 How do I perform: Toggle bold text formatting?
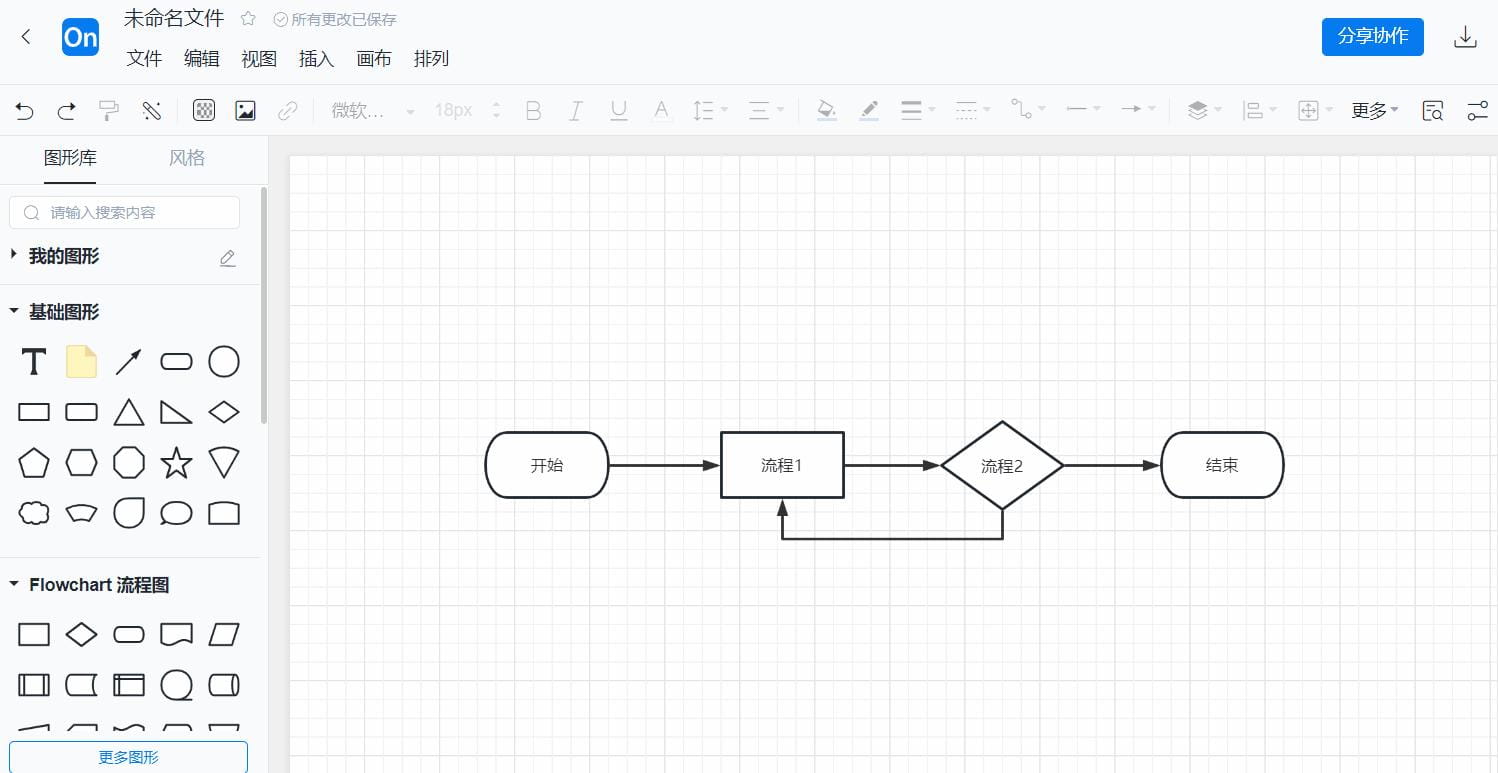pos(533,110)
